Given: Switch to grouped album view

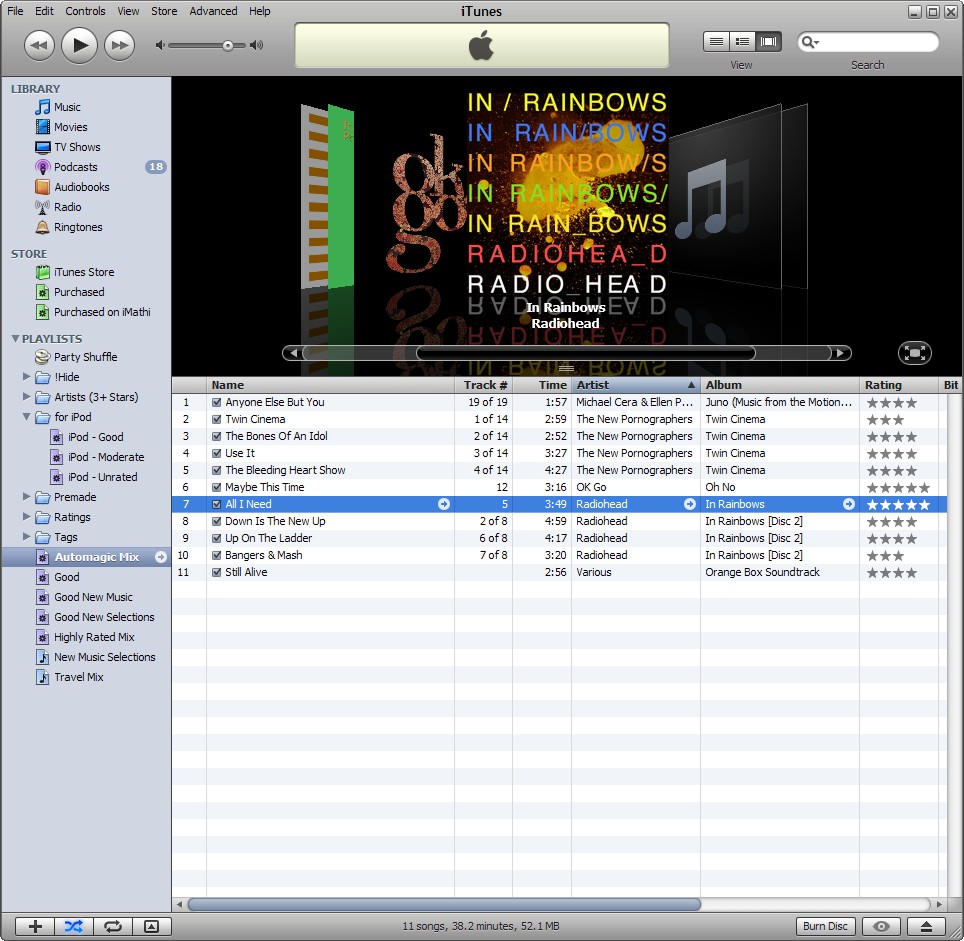Looking at the screenshot, I should coord(742,42).
